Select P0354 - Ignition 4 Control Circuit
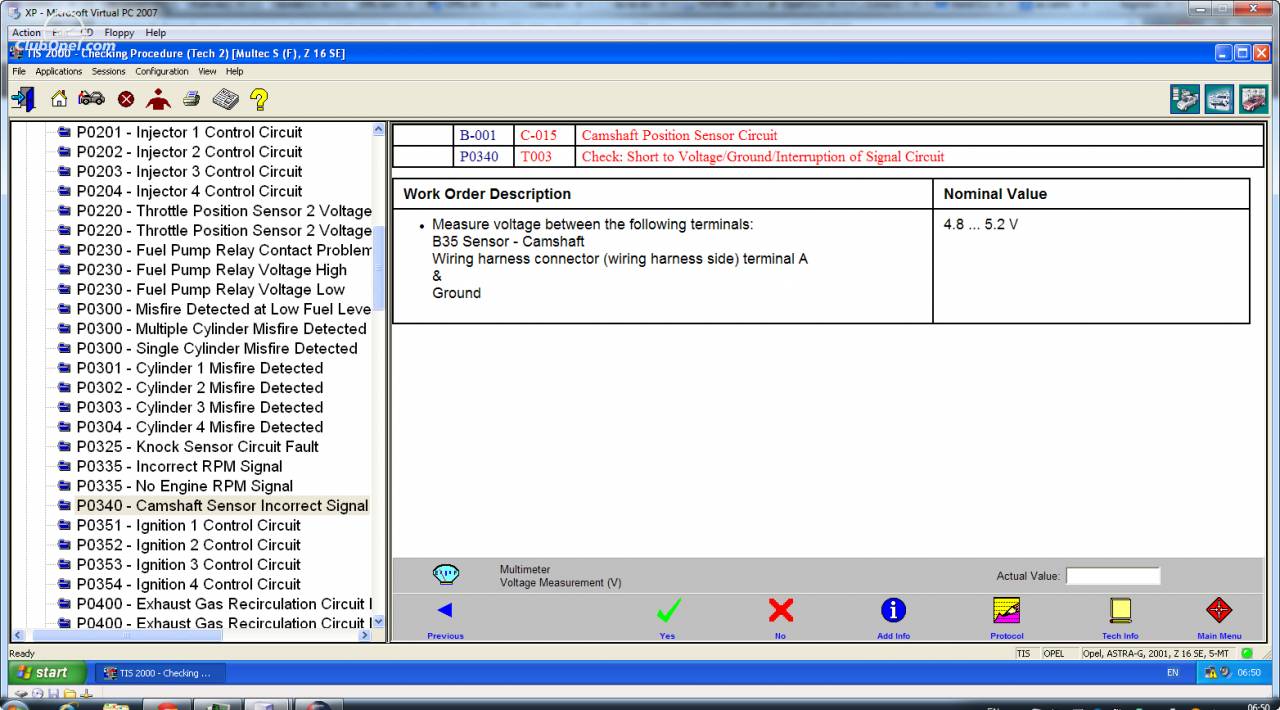The height and width of the screenshot is (710, 1280). [x=189, y=584]
